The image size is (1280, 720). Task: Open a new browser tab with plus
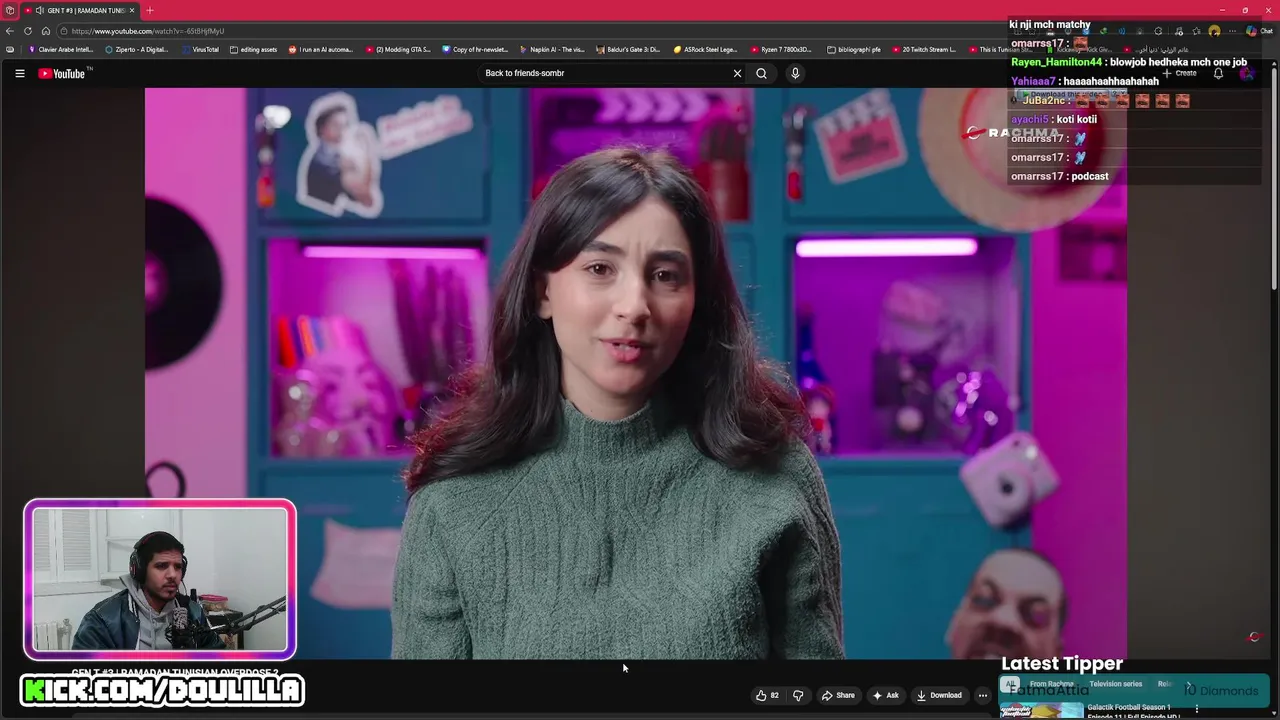(x=149, y=10)
